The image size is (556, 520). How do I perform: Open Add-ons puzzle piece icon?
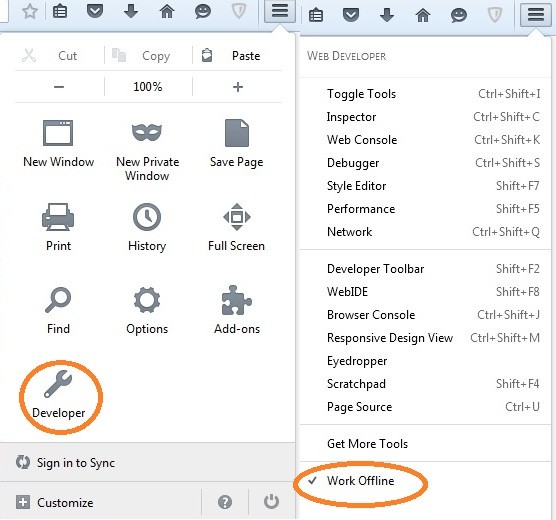pos(237,301)
